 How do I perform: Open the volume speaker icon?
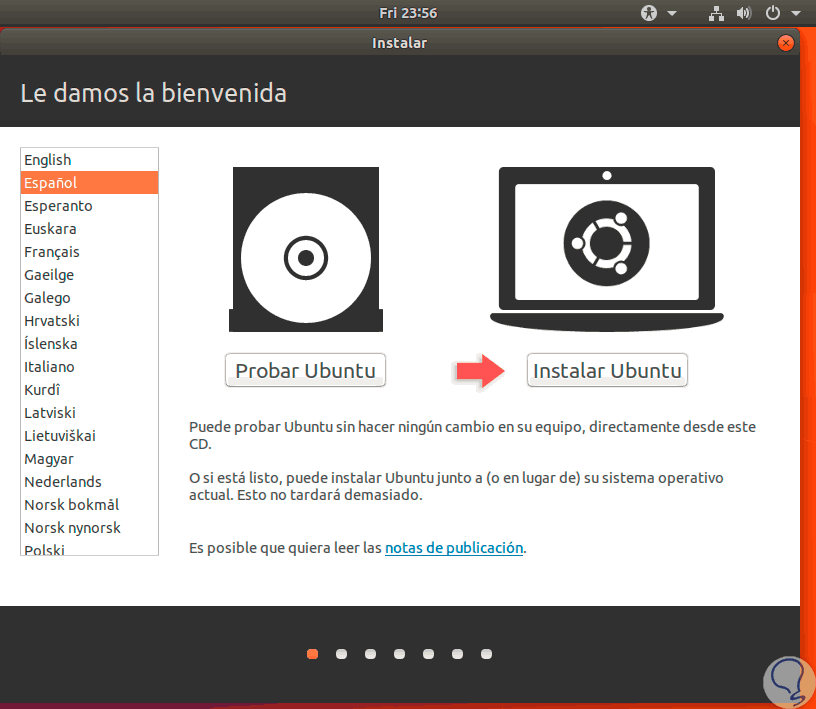(x=744, y=13)
